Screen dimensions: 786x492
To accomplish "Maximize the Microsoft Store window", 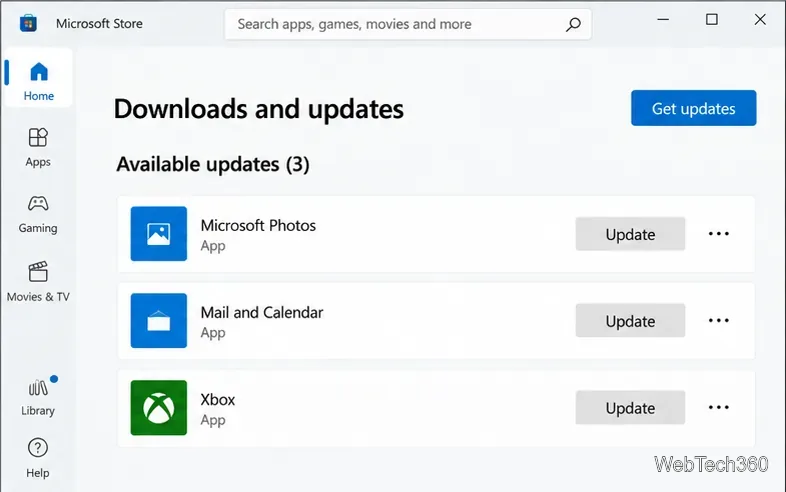I will coord(711,20).
